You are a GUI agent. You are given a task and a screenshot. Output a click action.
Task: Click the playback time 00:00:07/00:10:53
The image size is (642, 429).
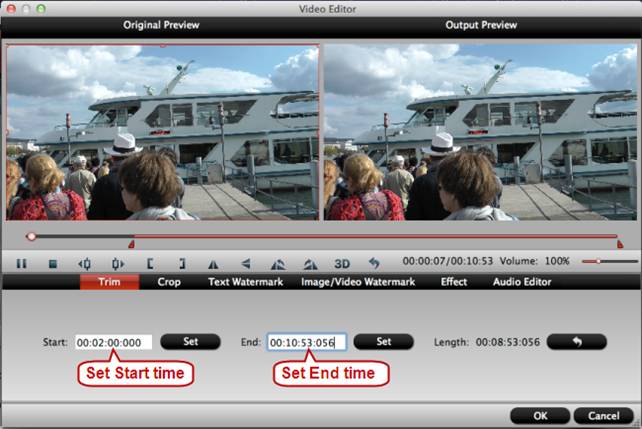(448, 261)
